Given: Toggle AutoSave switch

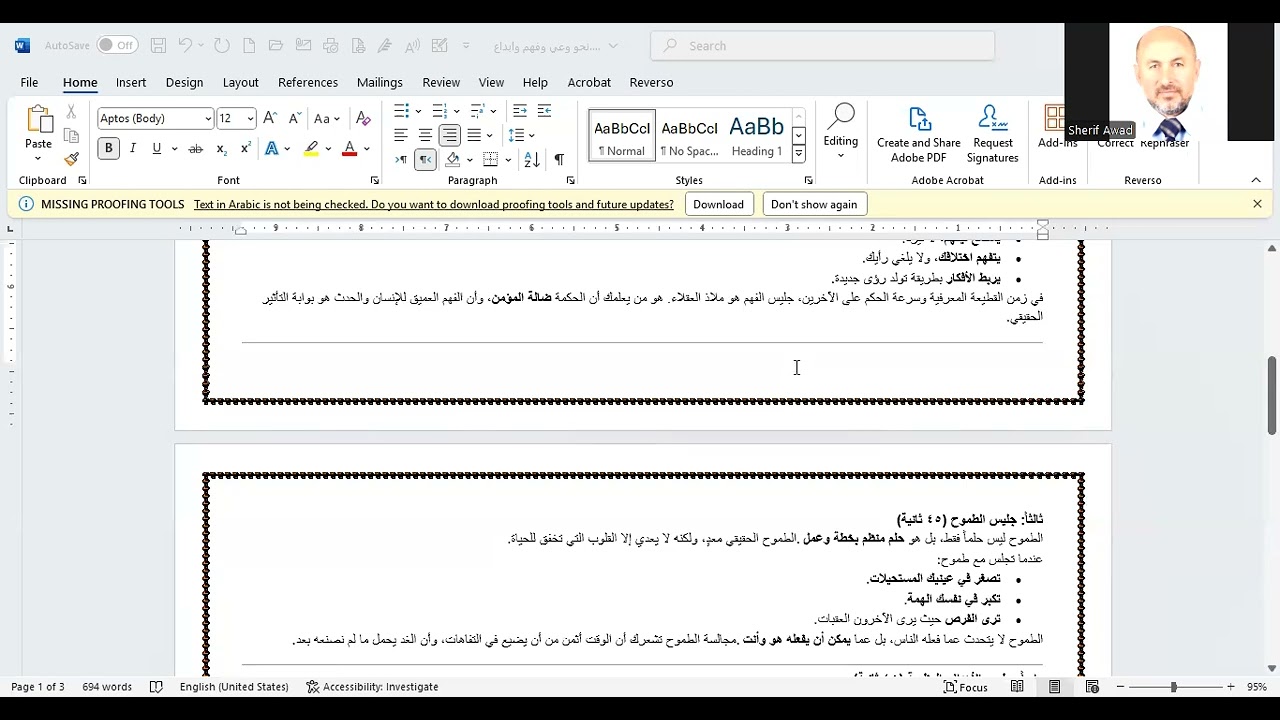Looking at the screenshot, I should coord(117,45).
